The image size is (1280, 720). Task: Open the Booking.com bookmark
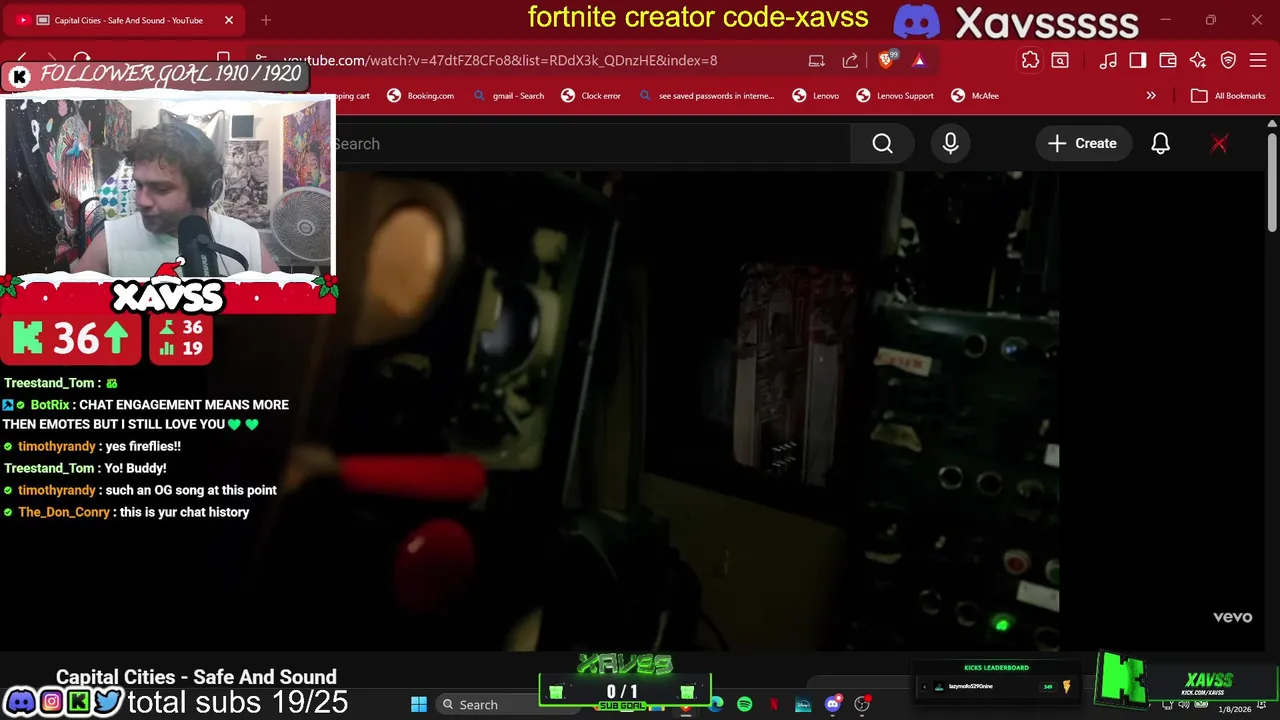point(421,96)
